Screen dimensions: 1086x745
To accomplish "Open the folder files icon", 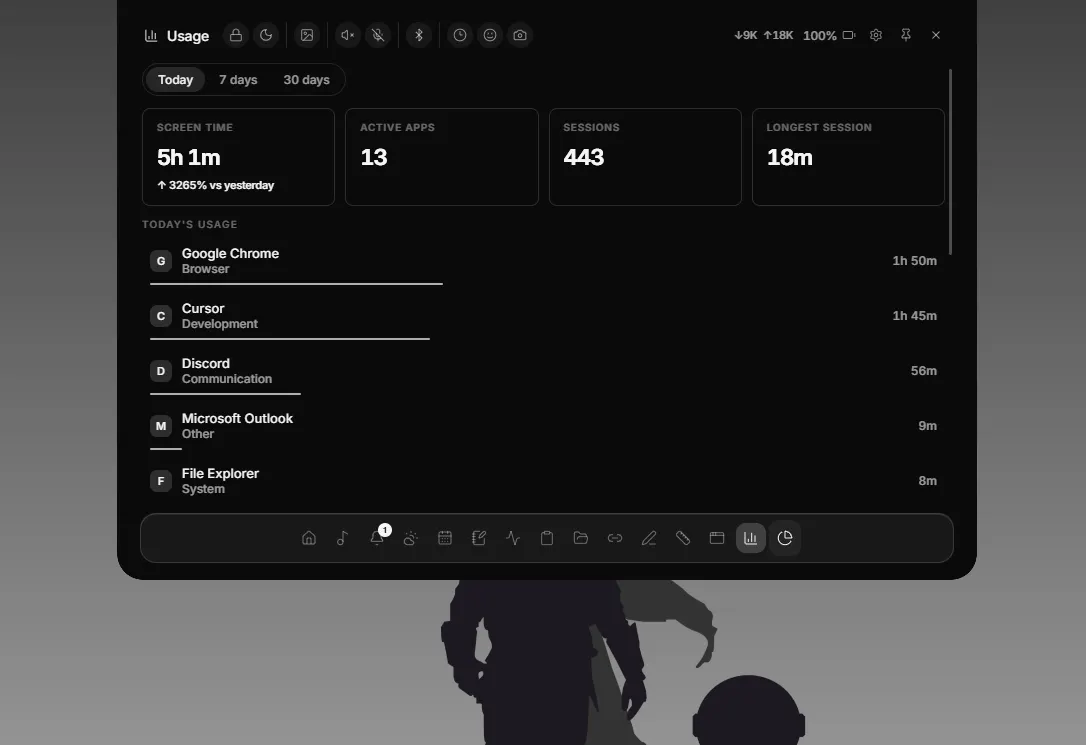I will [580, 538].
